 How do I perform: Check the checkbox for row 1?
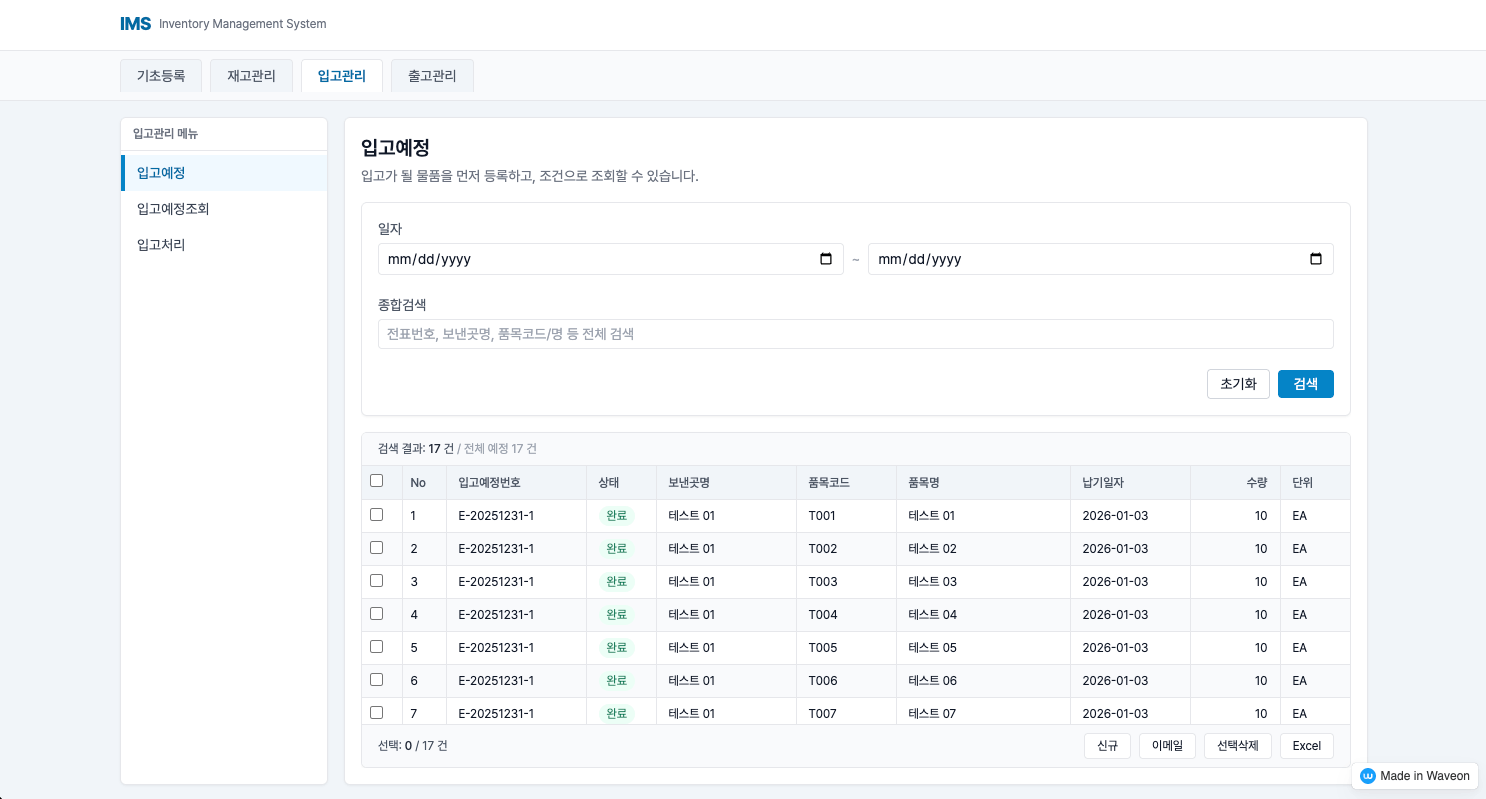pos(377,515)
